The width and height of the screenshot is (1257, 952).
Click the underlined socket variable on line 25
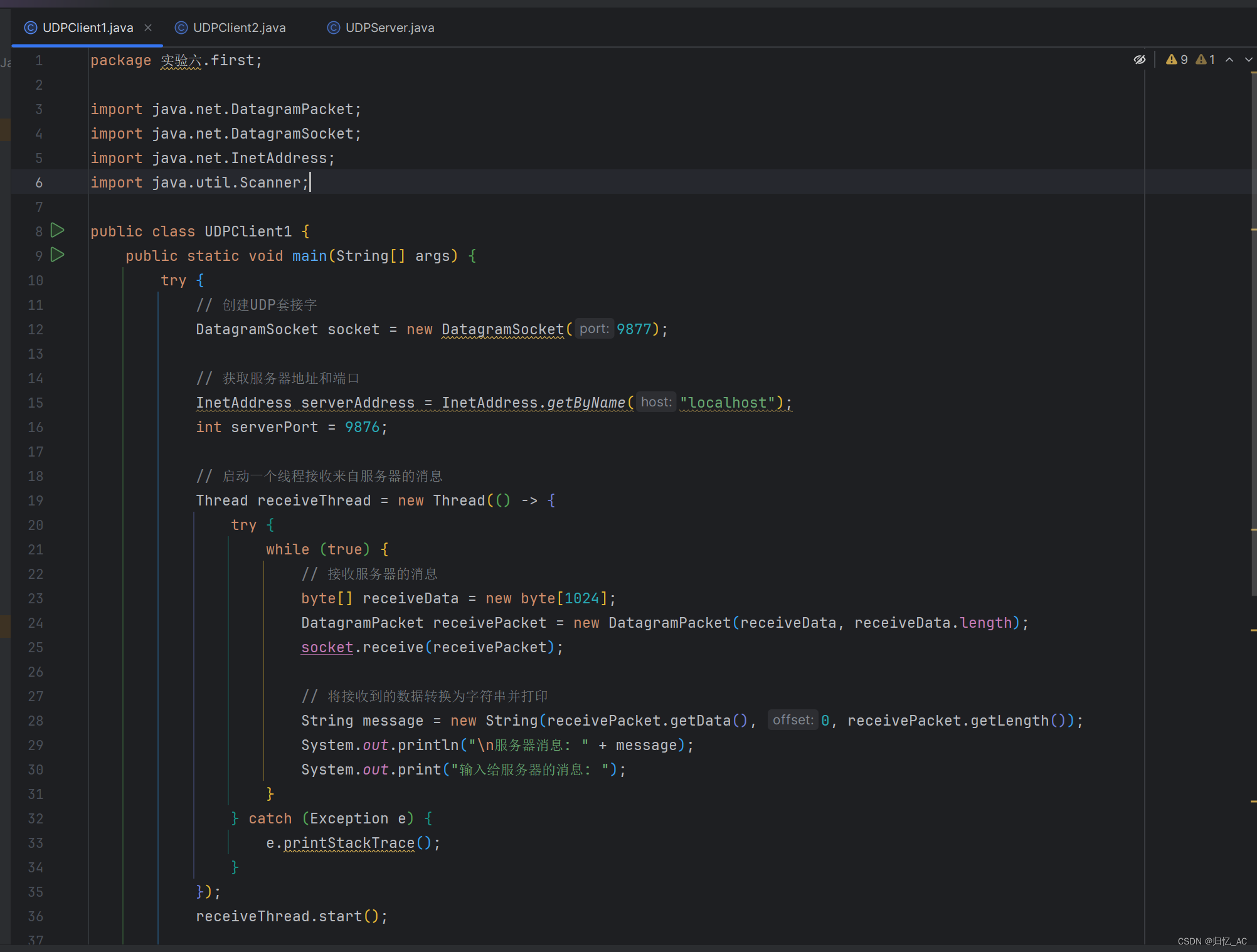point(327,647)
